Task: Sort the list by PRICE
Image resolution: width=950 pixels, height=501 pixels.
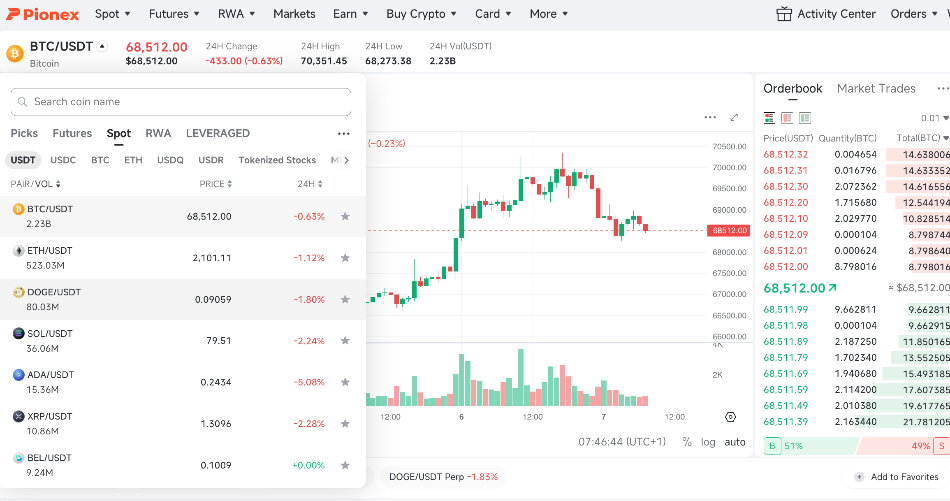Action: tap(216, 184)
